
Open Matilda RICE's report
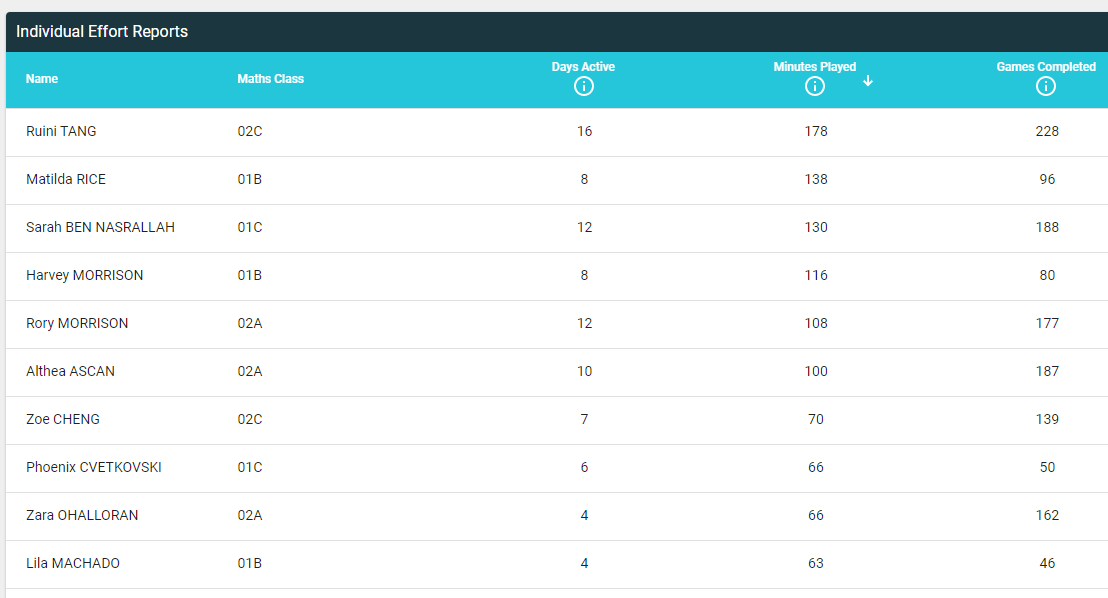[66, 179]
